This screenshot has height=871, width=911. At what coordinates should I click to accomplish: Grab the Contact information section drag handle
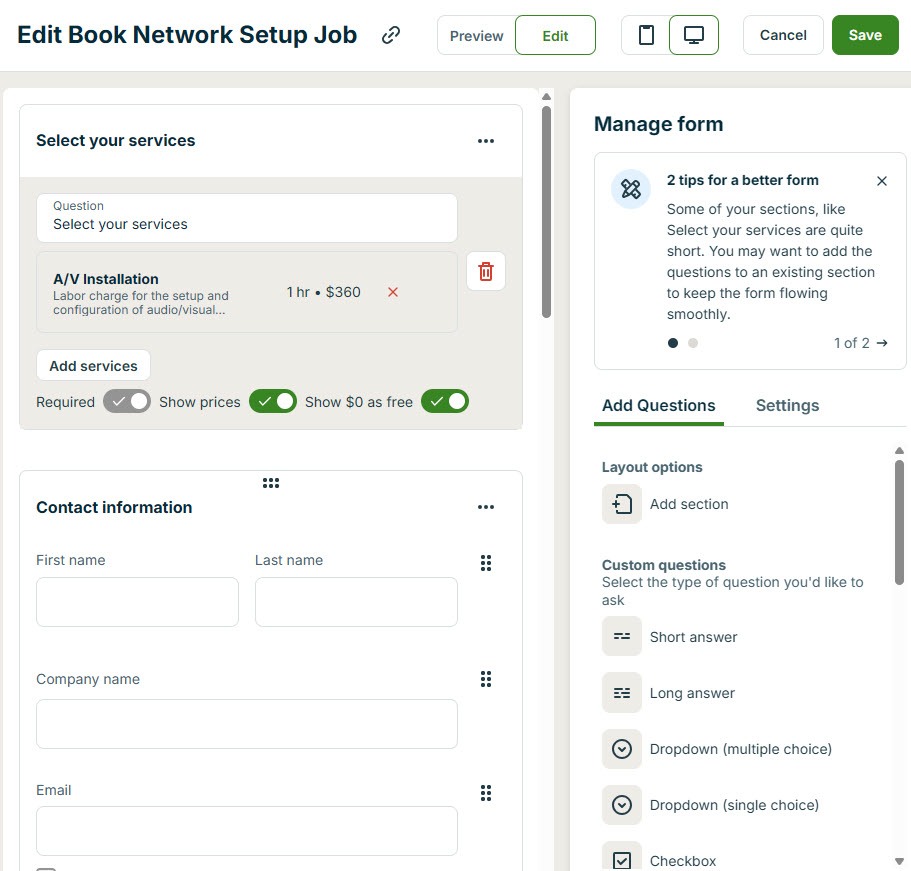(271, 483)
